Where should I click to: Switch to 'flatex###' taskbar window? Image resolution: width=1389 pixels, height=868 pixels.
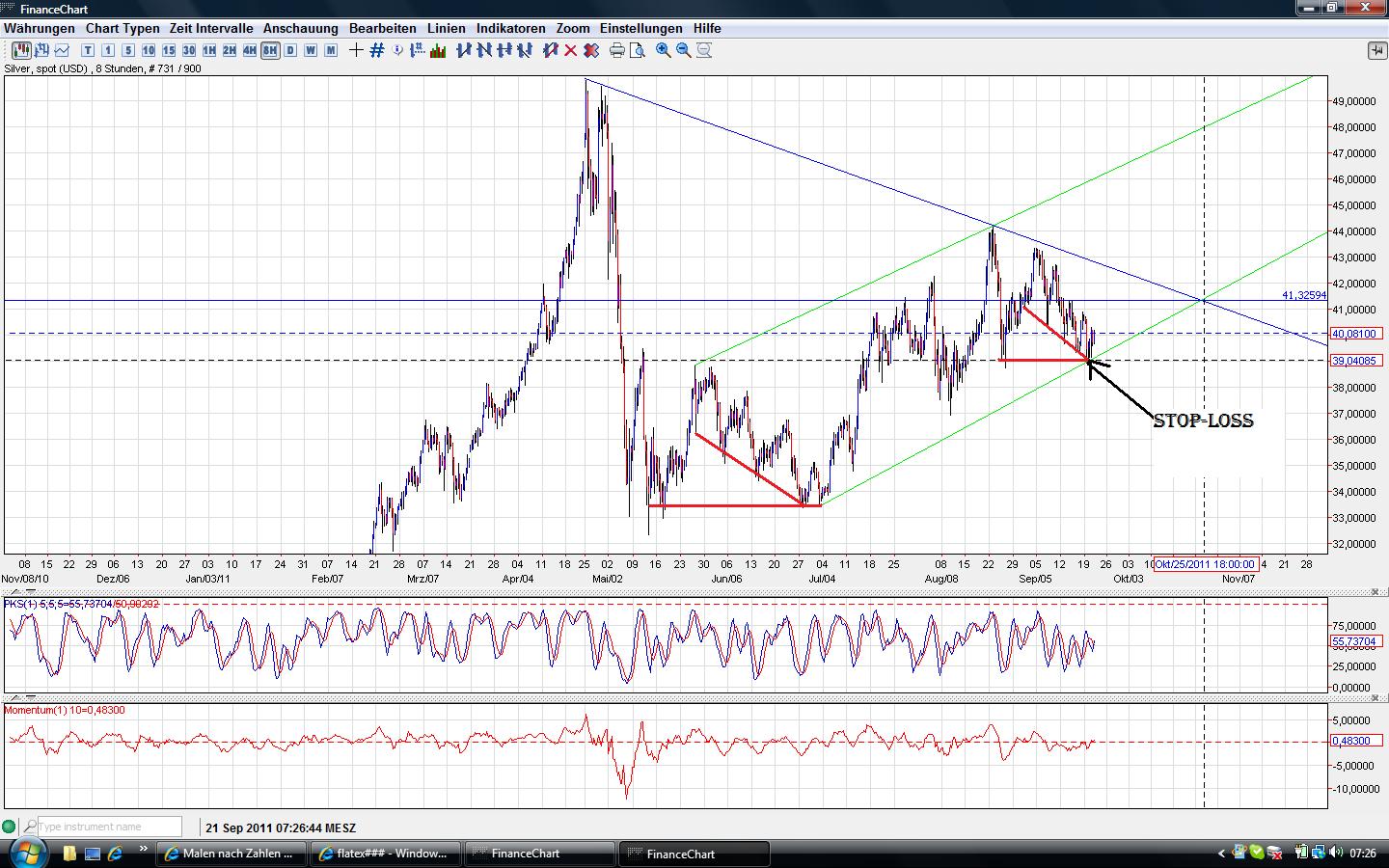(386, 854)
